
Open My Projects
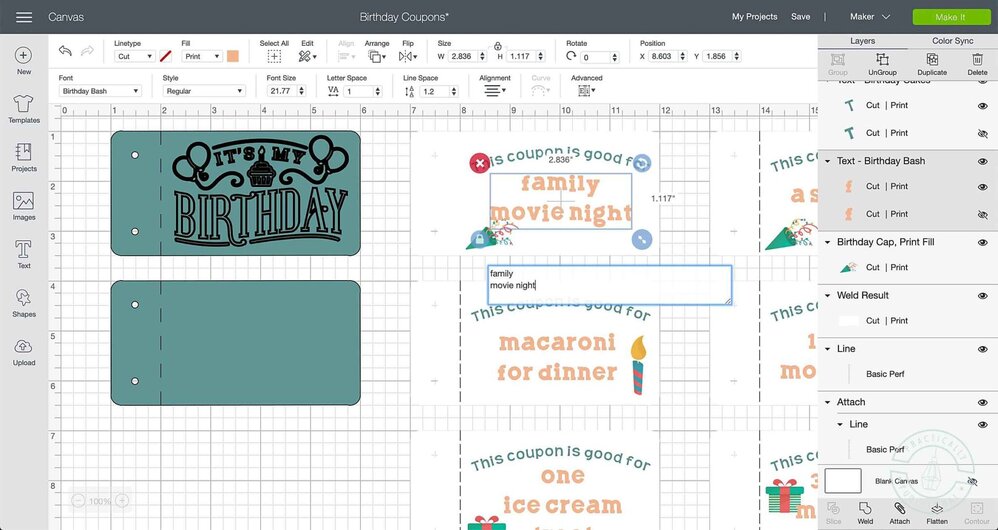tap(754, 17)
